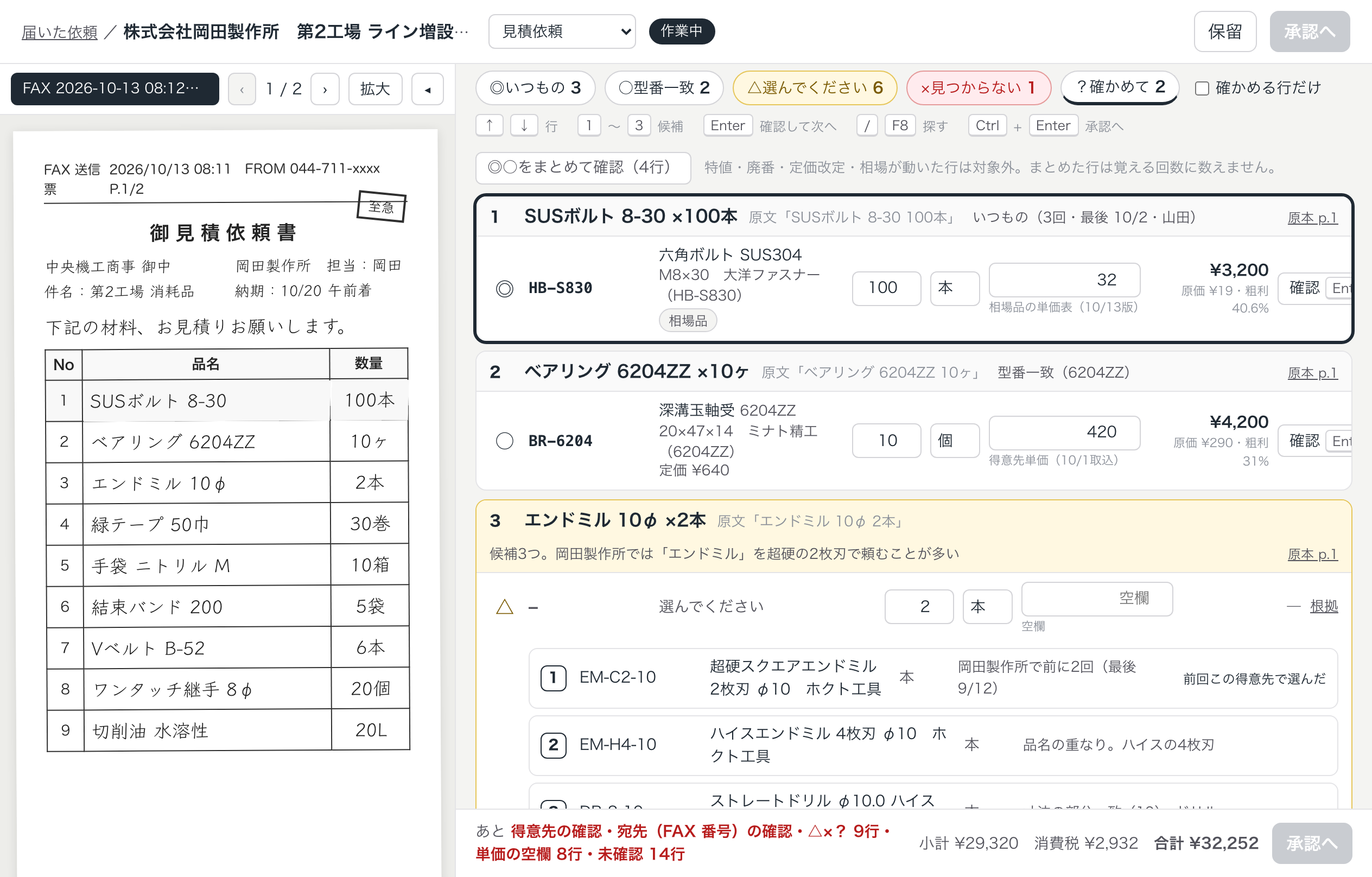This screenshot has height=877, width=1372.
Task: Click the 作業中 status badge
Action: [682, 31]
